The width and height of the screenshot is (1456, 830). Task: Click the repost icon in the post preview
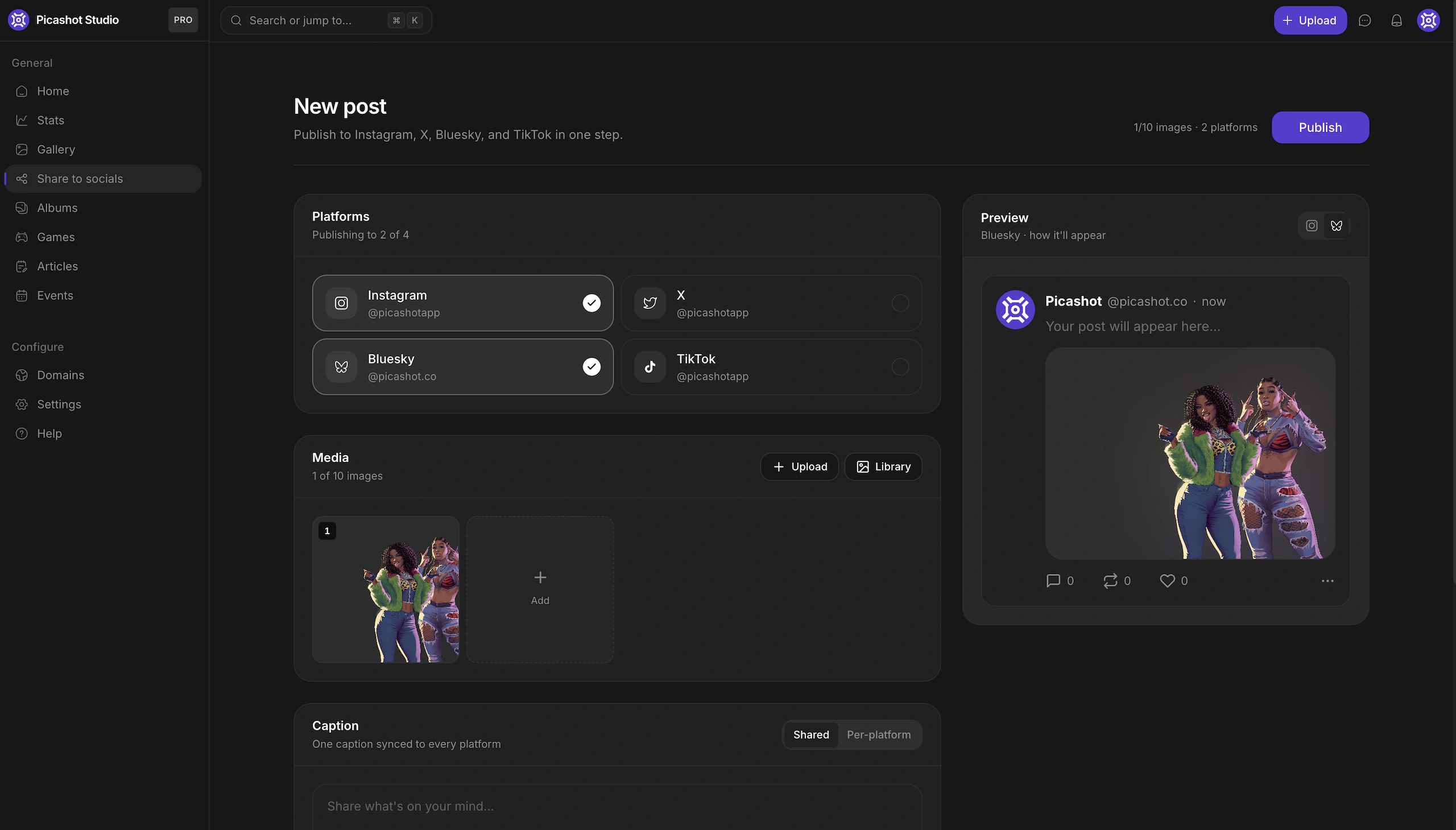[1110, 581]
